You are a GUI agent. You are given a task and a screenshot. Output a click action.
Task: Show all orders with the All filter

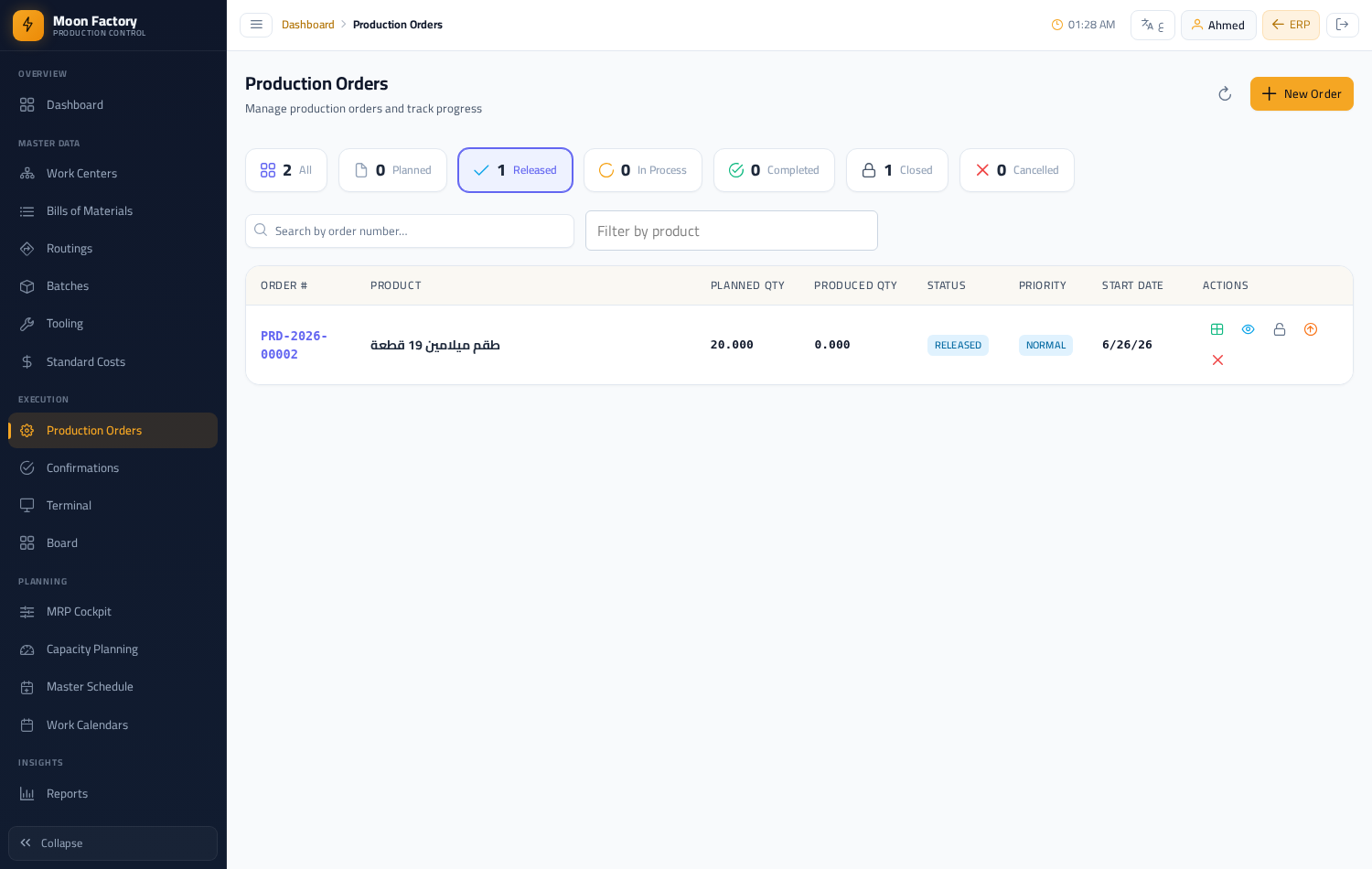tap(286, 170)
